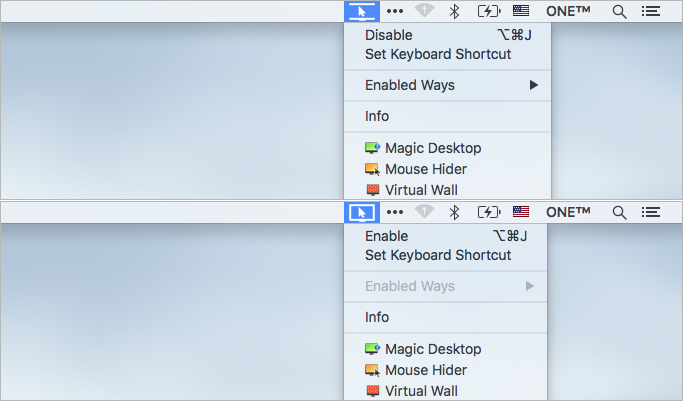Expand Enabled Ways submenu arrow in top menu
The image size is (683, 401).
534,85
